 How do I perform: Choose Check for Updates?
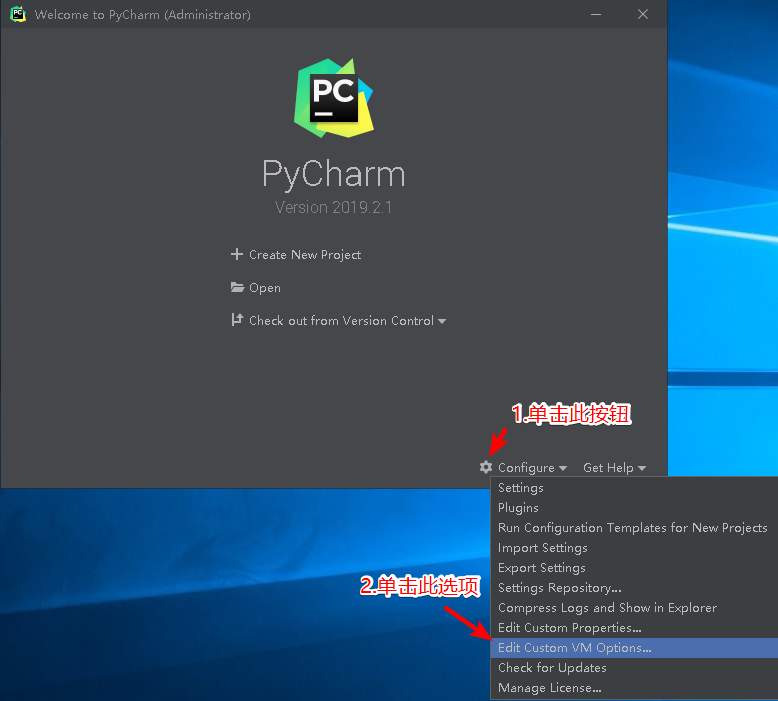point(634,668)
